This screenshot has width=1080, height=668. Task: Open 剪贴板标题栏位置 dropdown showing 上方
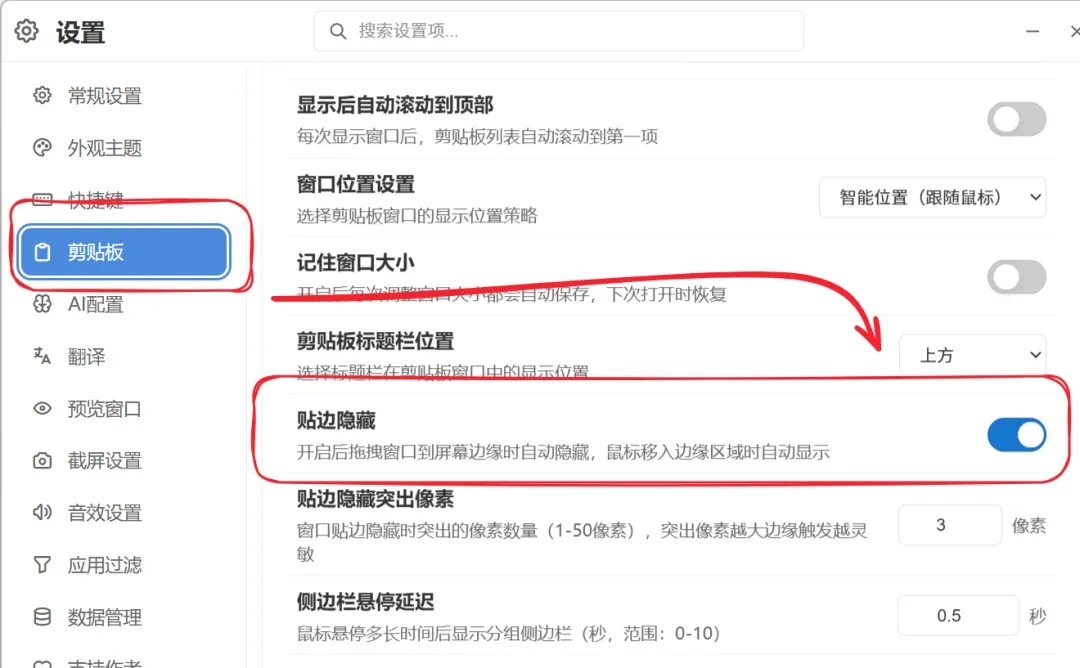[x=973, y=355]
